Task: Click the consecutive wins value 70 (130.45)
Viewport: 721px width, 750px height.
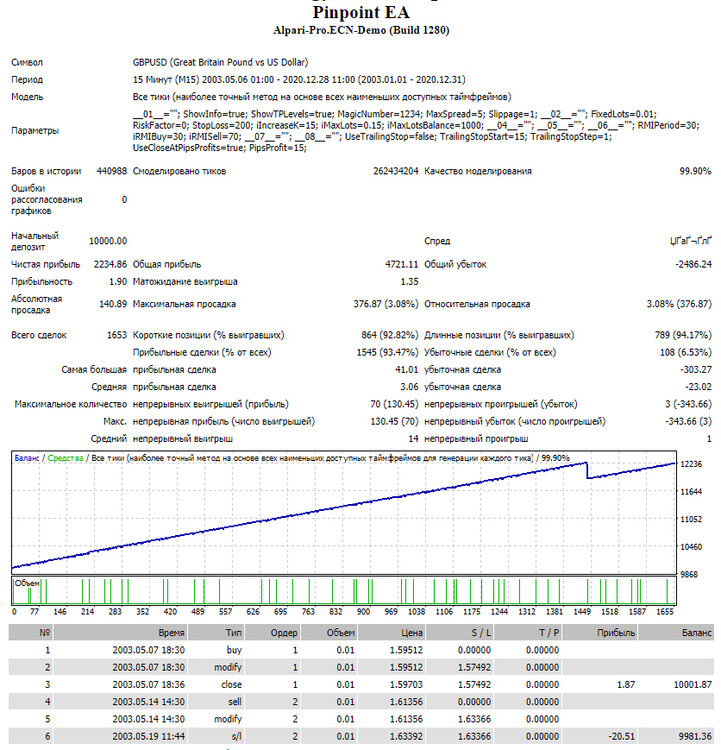Action: click(x=394, y=404)
